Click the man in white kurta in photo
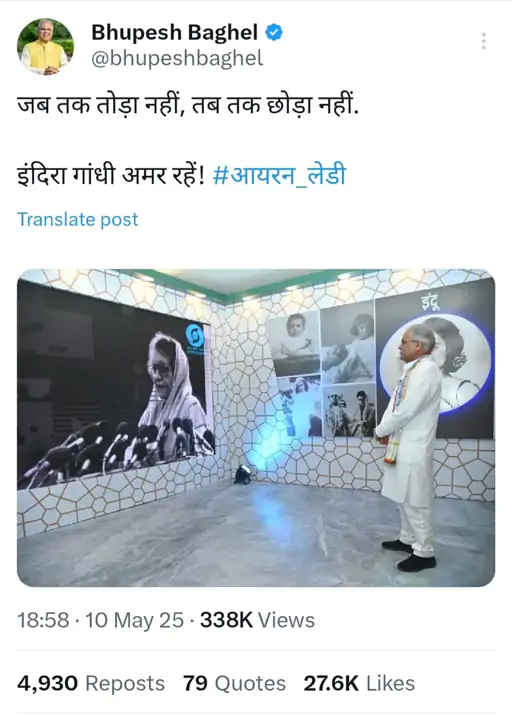The image size is (512, 715). tap(409, 447)
